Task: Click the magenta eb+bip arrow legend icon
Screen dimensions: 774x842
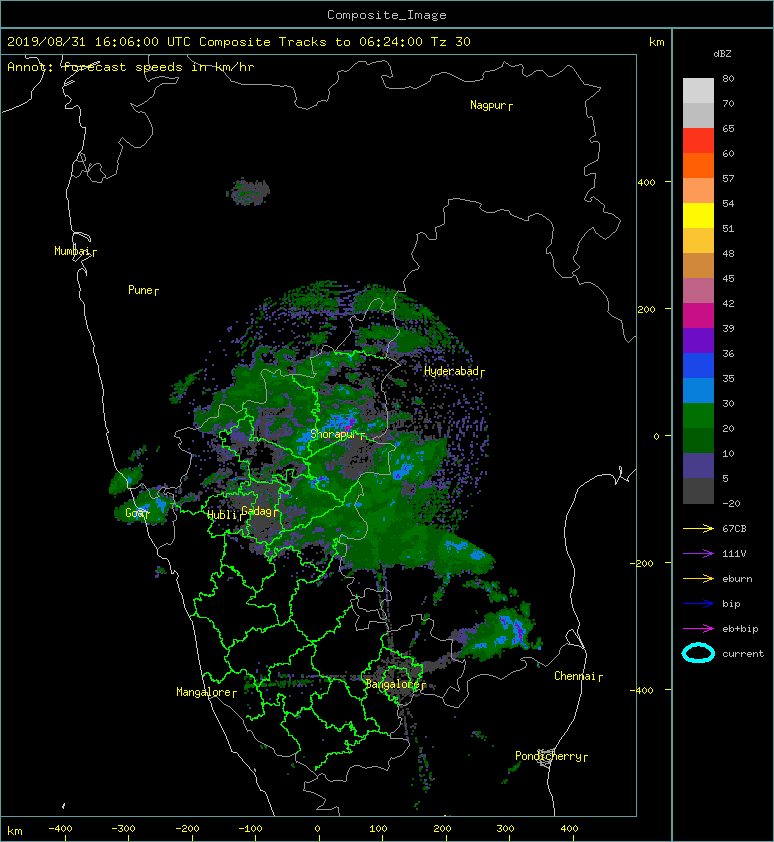Action: (x=698, y=628)
